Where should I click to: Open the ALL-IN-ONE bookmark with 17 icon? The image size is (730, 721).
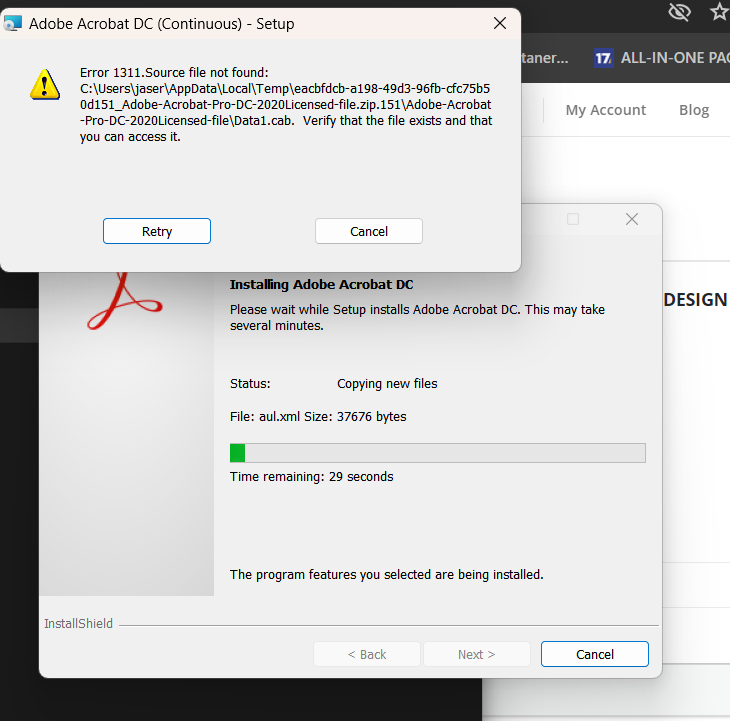660,58
